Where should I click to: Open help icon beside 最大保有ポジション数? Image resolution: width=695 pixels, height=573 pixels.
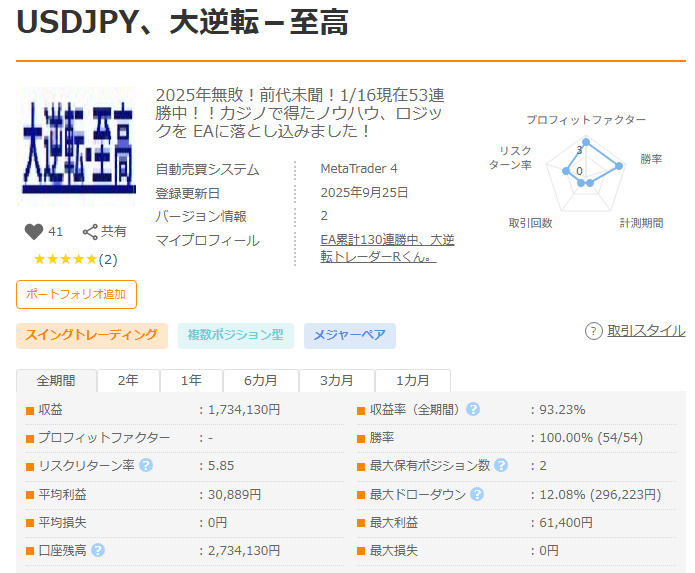pyautogui.click(x=501, y=465)
